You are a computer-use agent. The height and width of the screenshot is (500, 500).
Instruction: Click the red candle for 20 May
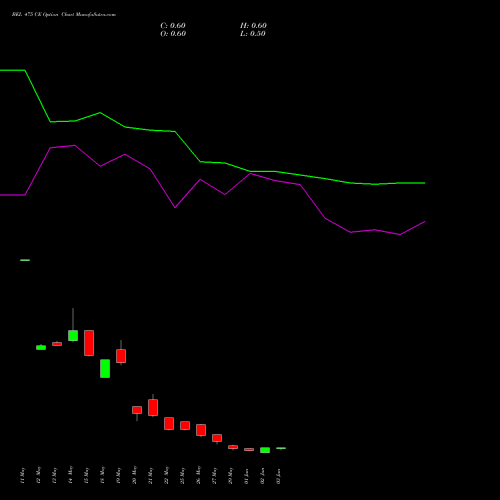[137, 410]
